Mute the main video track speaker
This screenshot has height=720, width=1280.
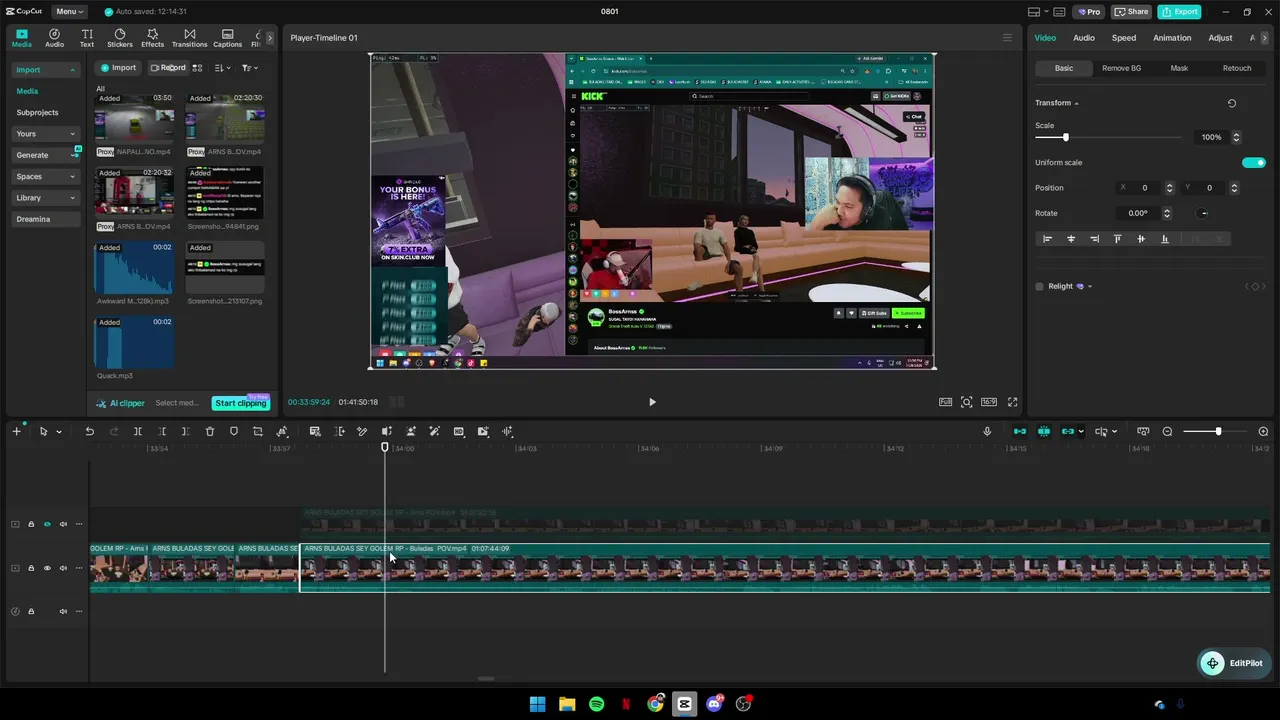(x=63, y=568)
